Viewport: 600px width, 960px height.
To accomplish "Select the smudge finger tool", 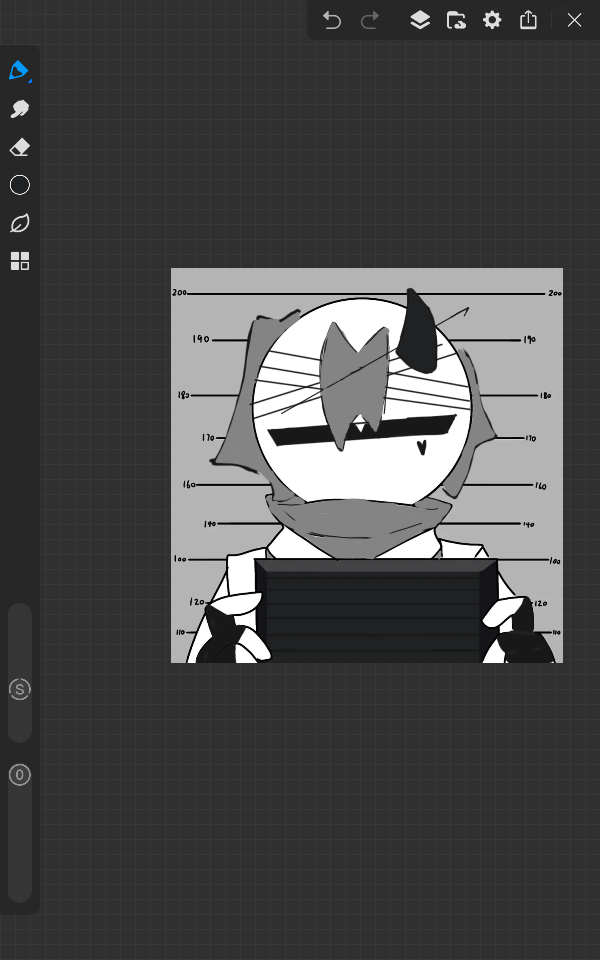I will (x=20, y=109).
